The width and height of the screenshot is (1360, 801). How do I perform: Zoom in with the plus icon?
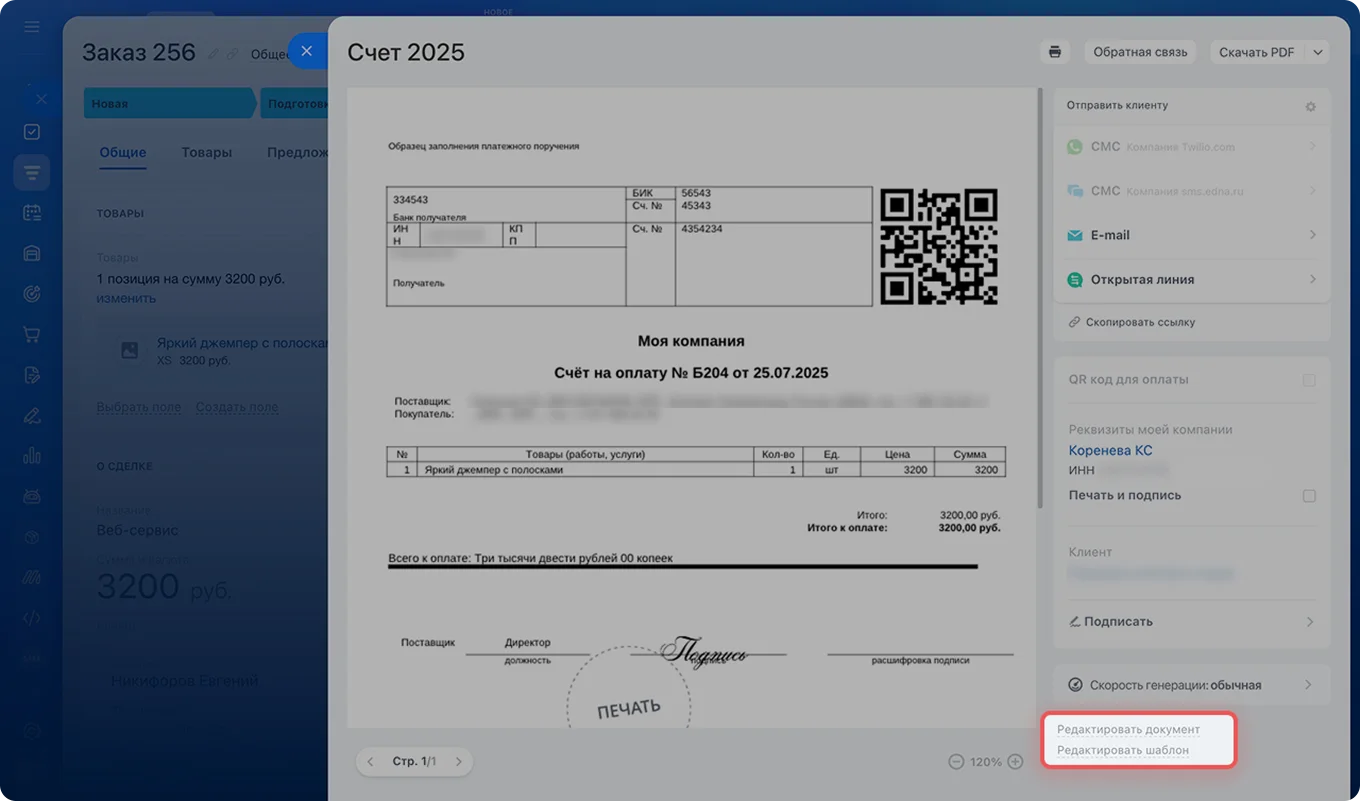[1015, 762]
